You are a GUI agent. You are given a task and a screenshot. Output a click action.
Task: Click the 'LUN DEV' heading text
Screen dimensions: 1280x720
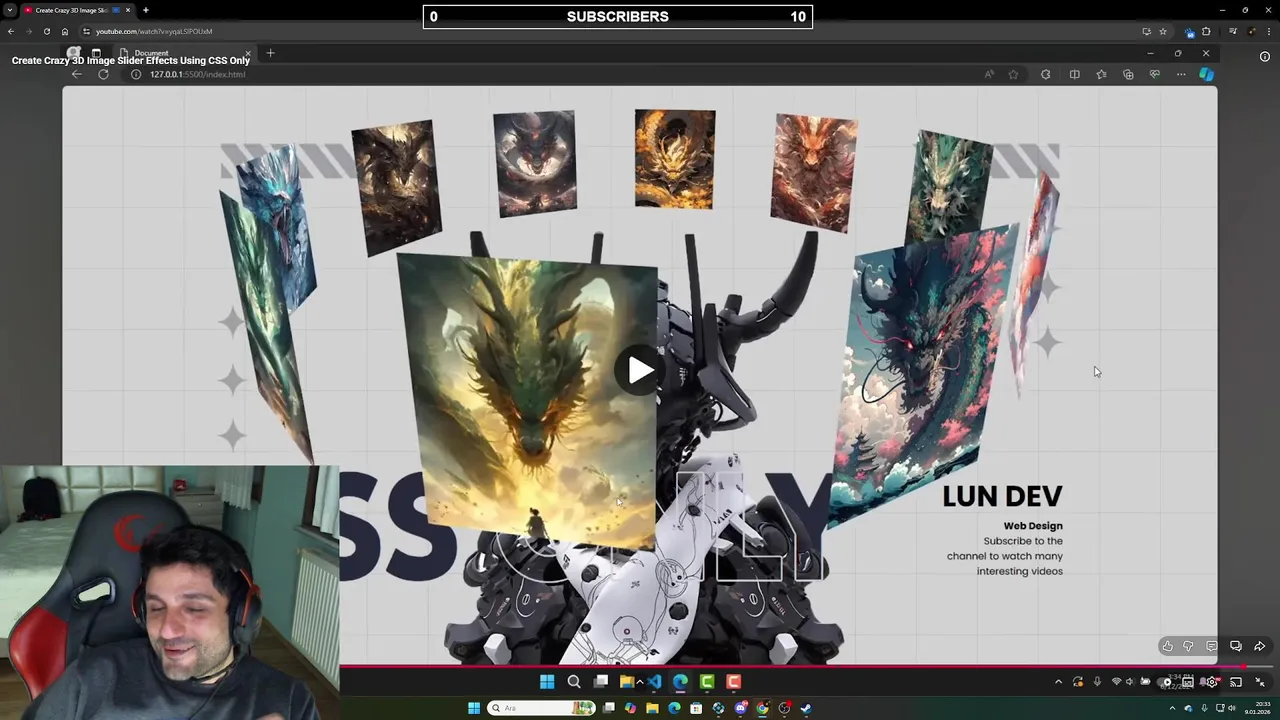click(1002, 497)
